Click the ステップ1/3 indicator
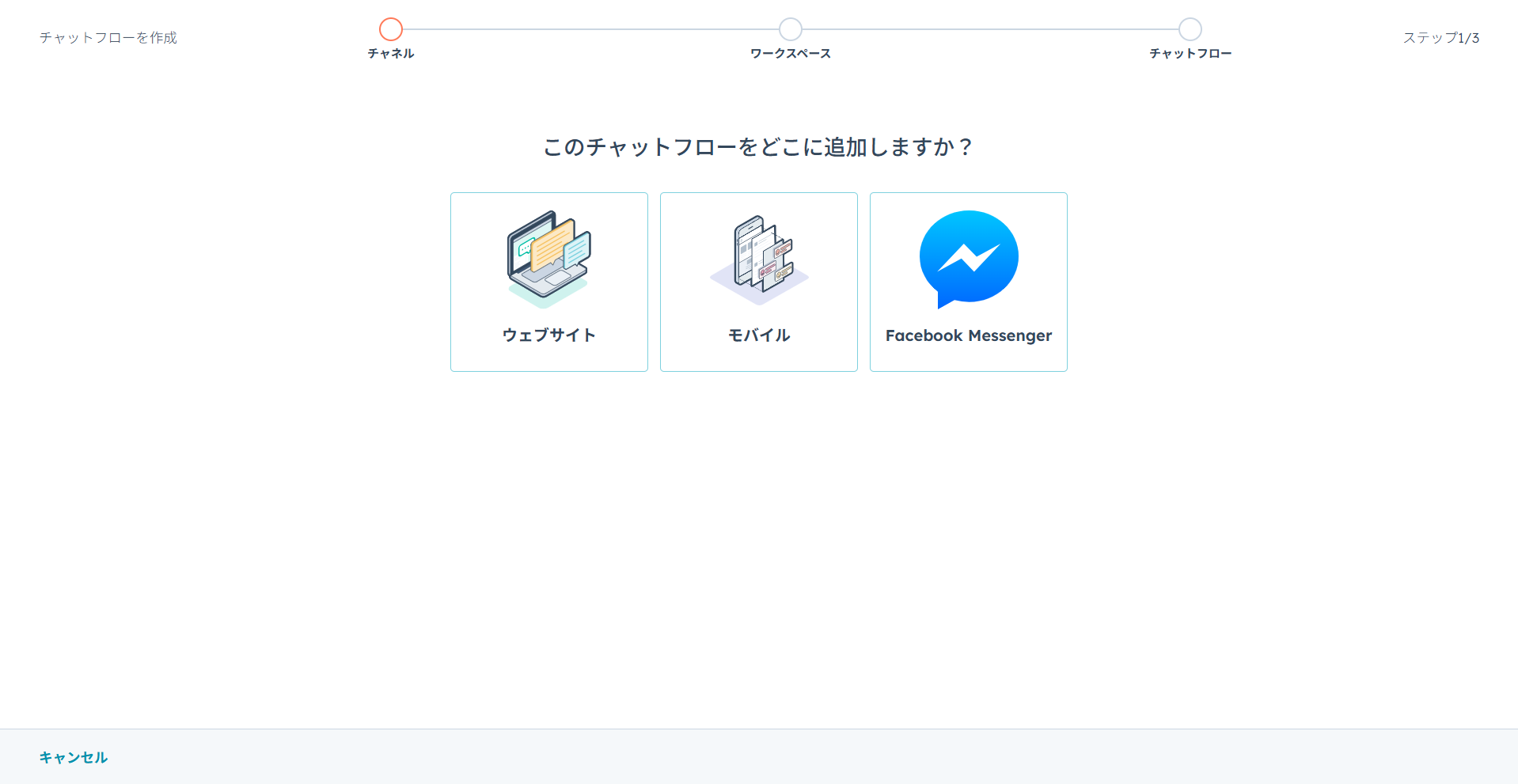This screenshot has height=784, width=1518. click(1442, 36)
